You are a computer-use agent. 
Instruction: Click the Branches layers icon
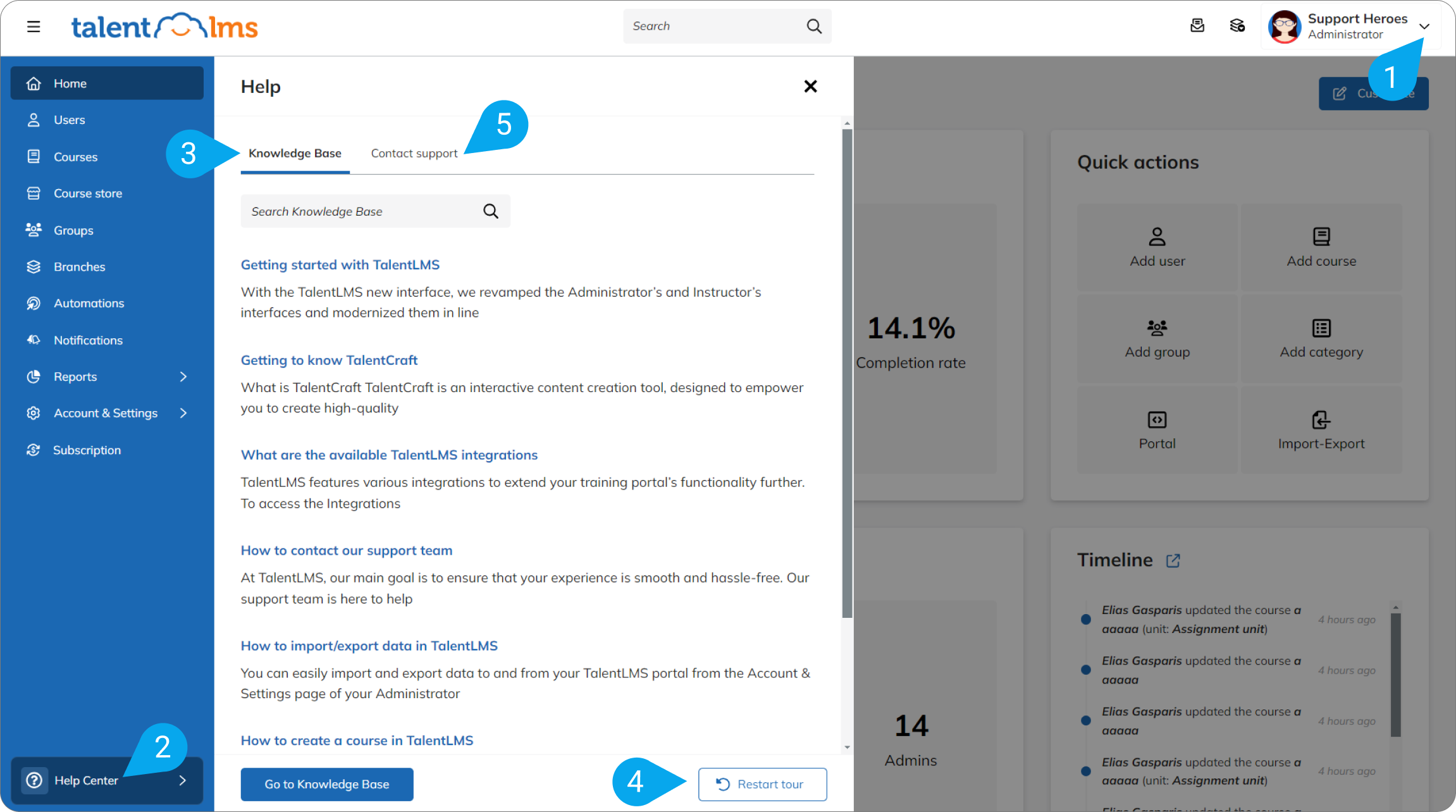click(34, 267)
